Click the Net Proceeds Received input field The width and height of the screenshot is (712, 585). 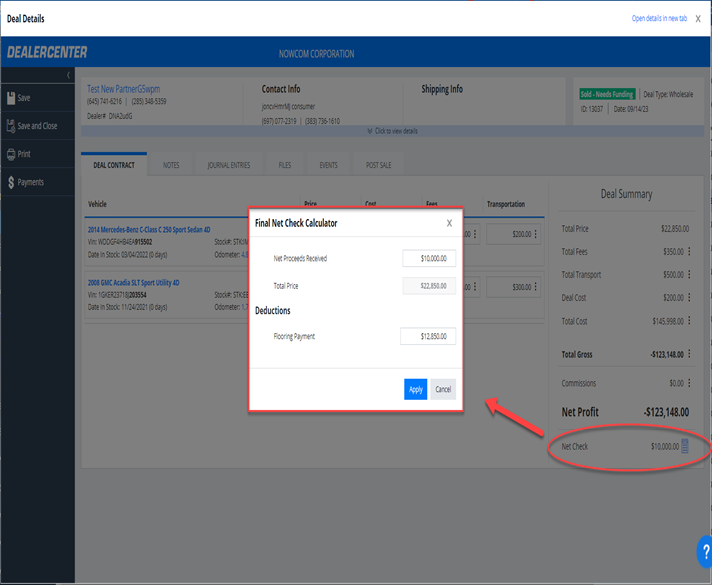point(429,258)
